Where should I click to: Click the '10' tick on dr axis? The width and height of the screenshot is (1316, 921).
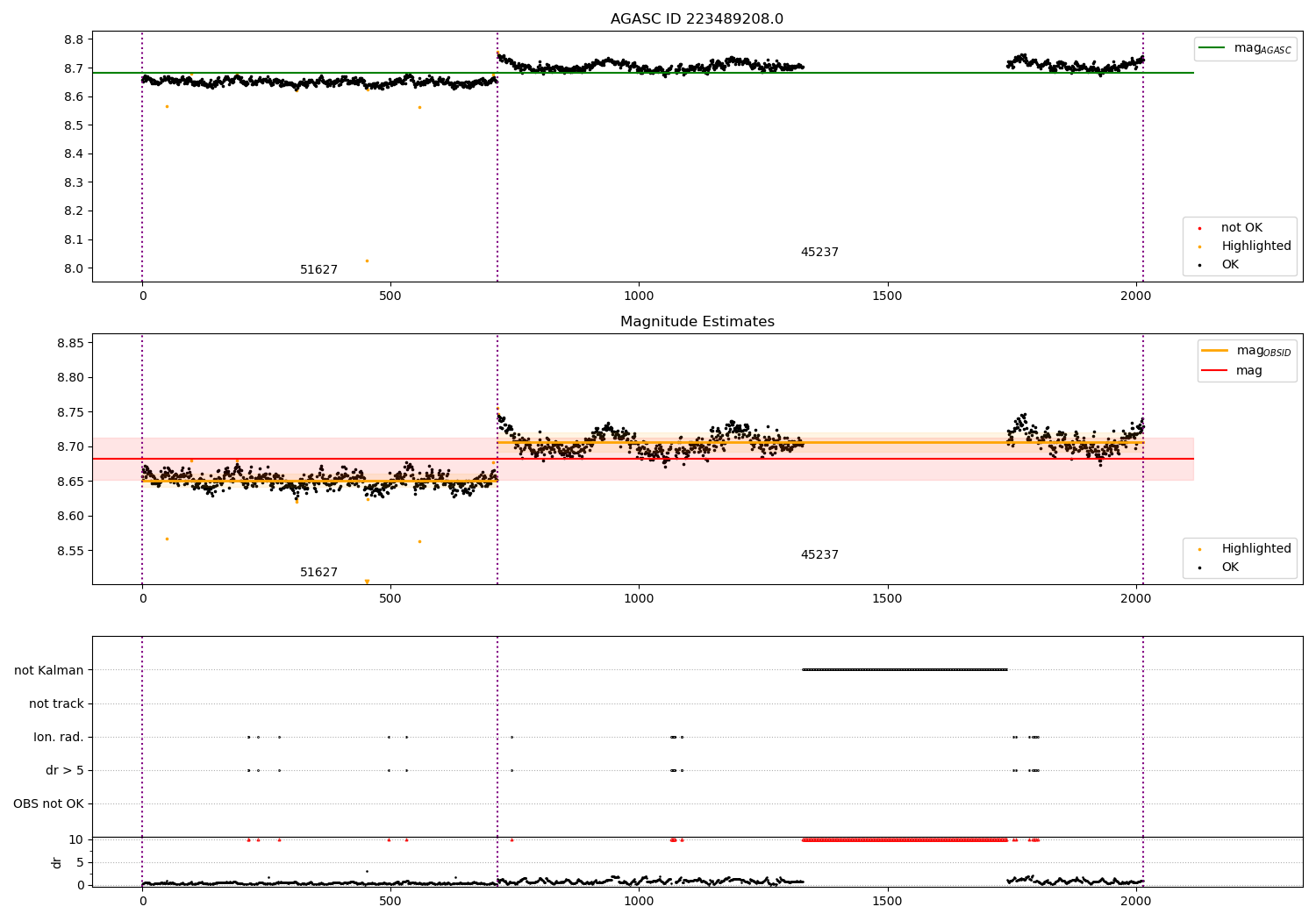(x=76, y=839)
